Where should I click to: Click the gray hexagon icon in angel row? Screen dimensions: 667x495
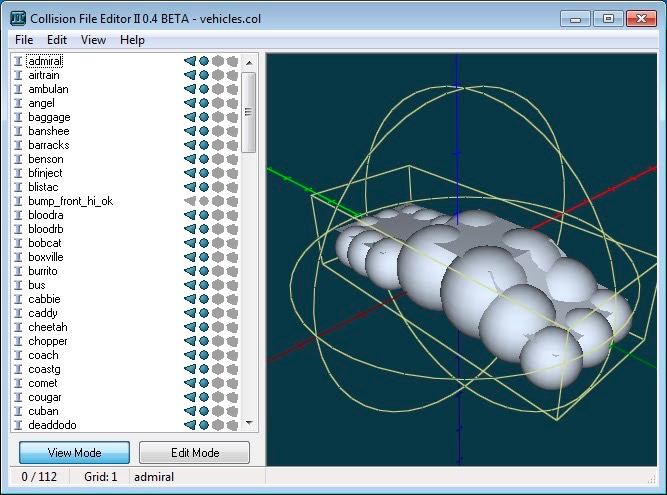pyautogui.click(x=218, y=103)
